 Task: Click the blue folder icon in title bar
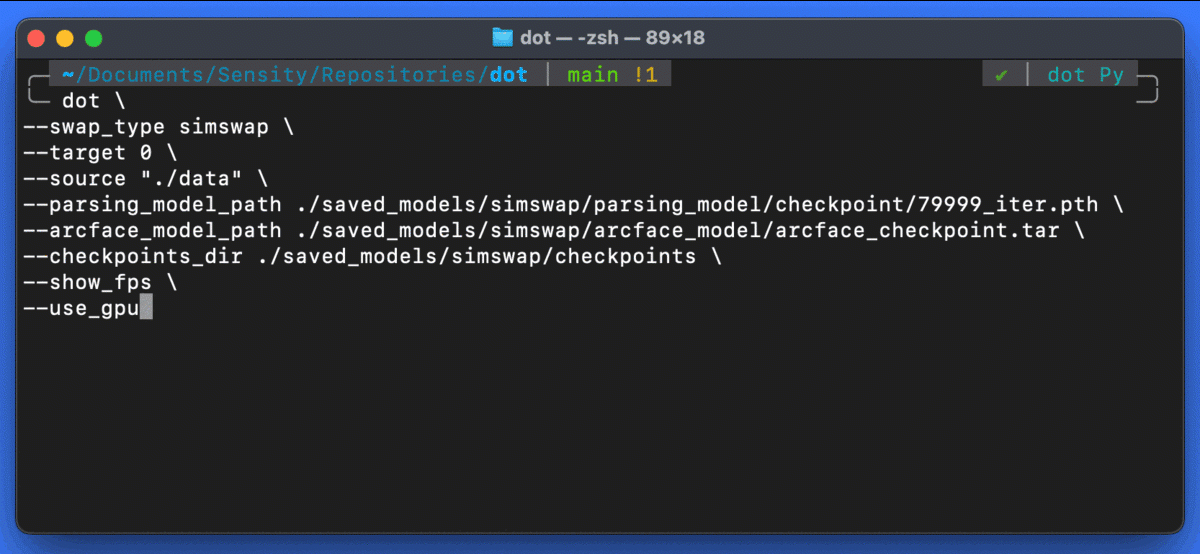[x=502, y=38]
